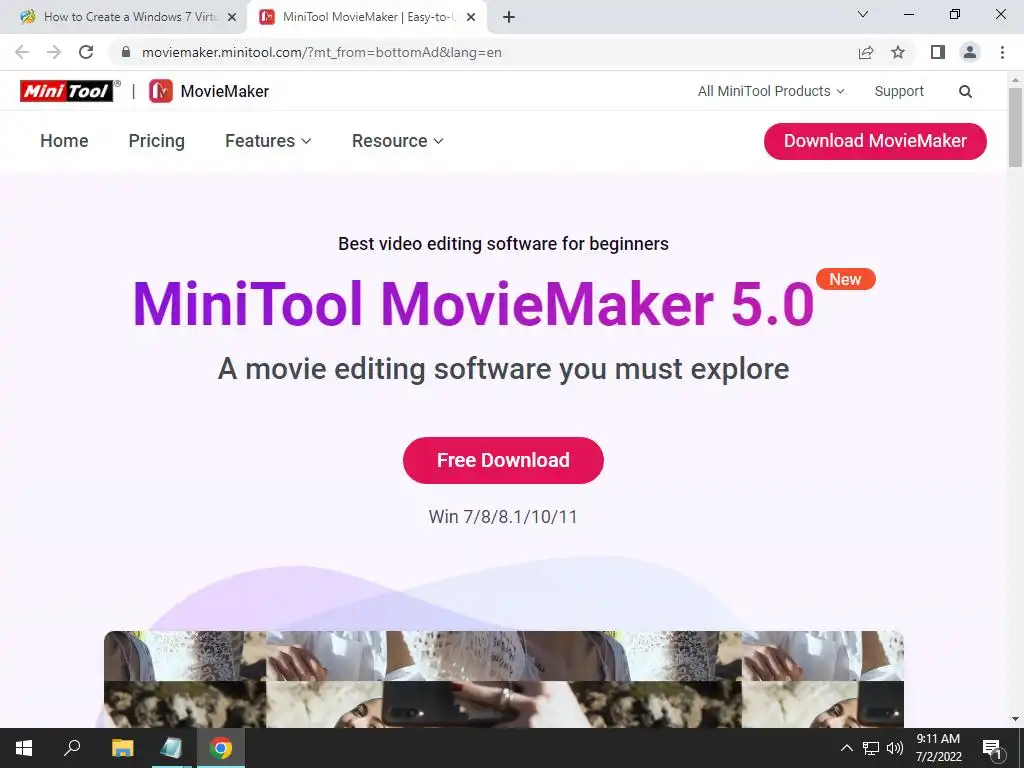Click the Free Download button
Screen dimensions: 1024x768
click(x=503, y=460)
